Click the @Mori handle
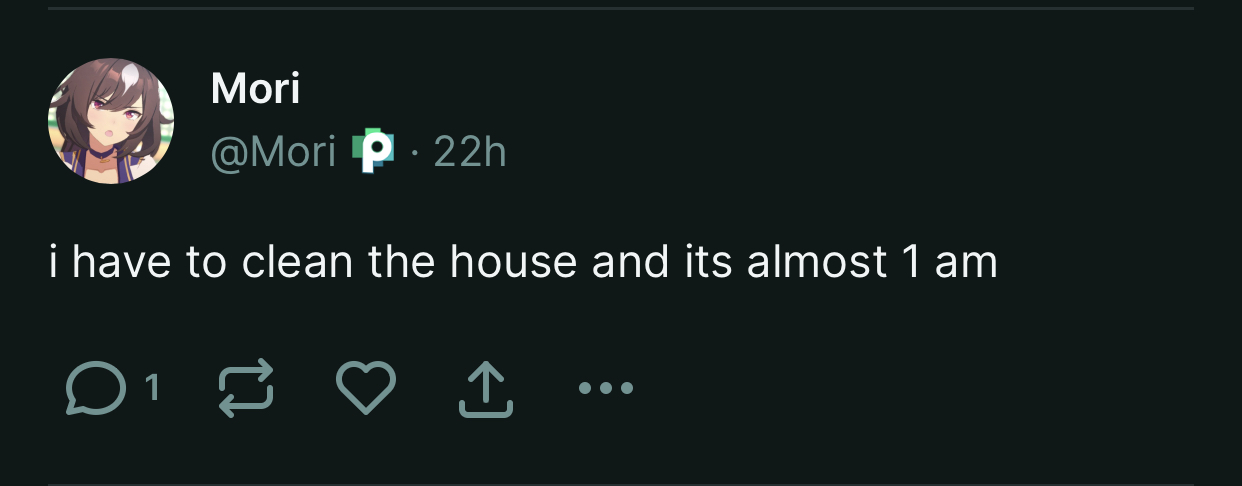 click(x=273, y=152)
